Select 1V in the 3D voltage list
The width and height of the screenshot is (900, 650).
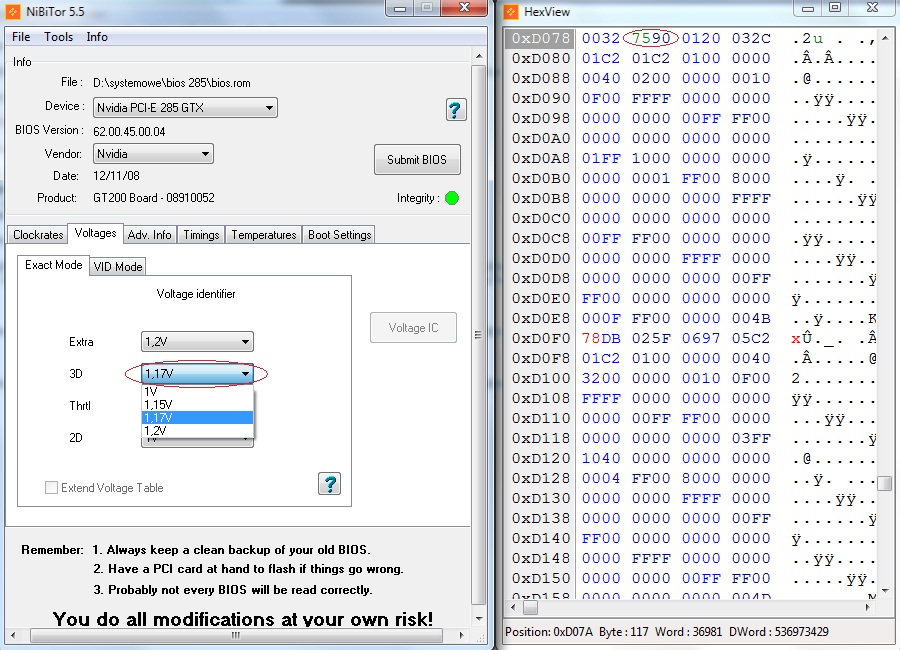tap(197, 392)
